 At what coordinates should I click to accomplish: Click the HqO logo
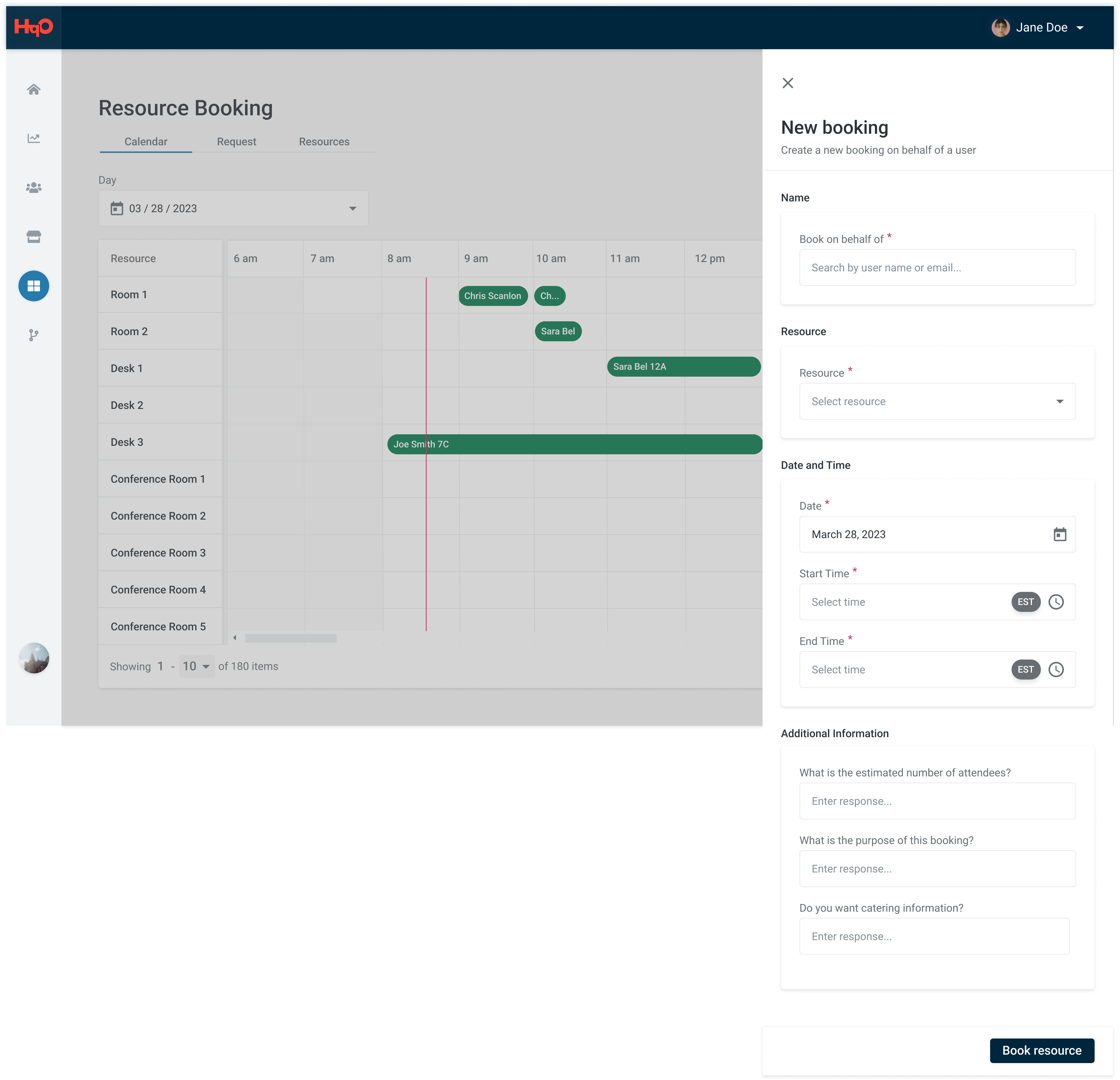pyautogui.click(x=34, y=27)
